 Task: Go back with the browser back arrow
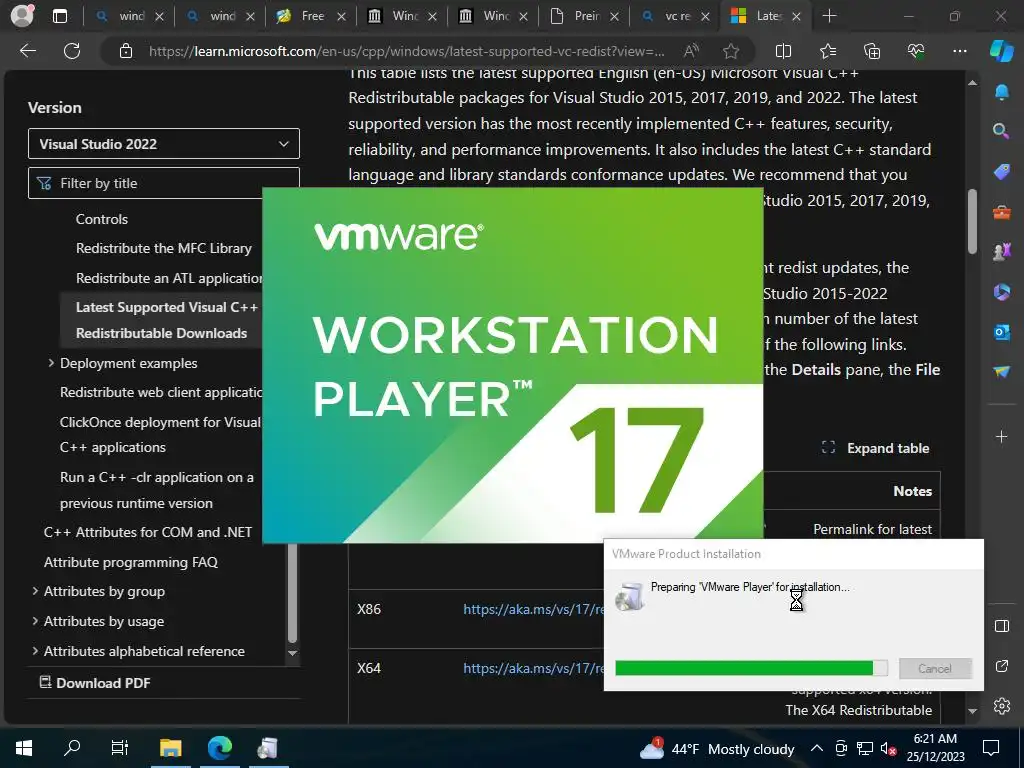pos(27,51)
